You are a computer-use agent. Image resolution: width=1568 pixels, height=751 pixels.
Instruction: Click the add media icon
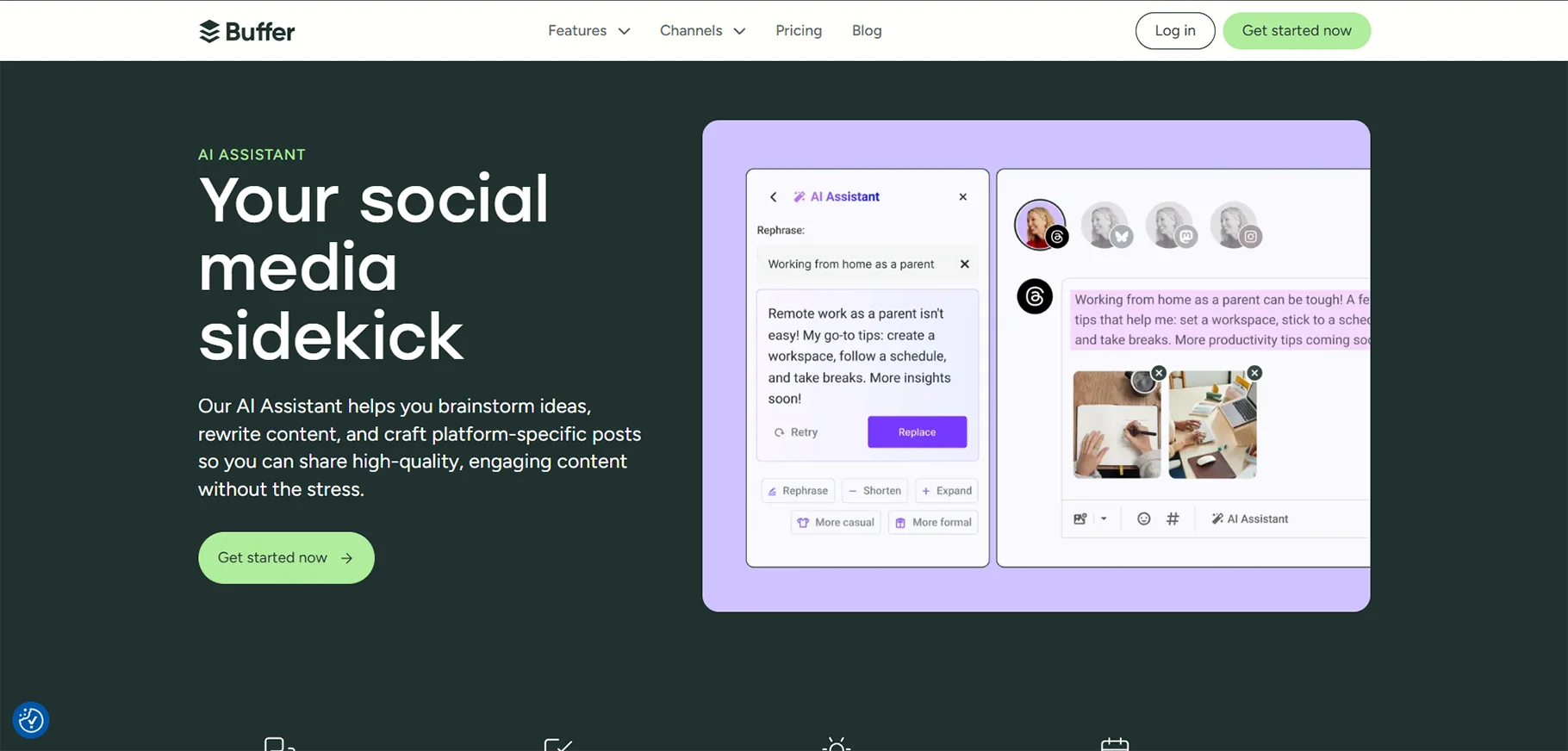click(1080, 518)
